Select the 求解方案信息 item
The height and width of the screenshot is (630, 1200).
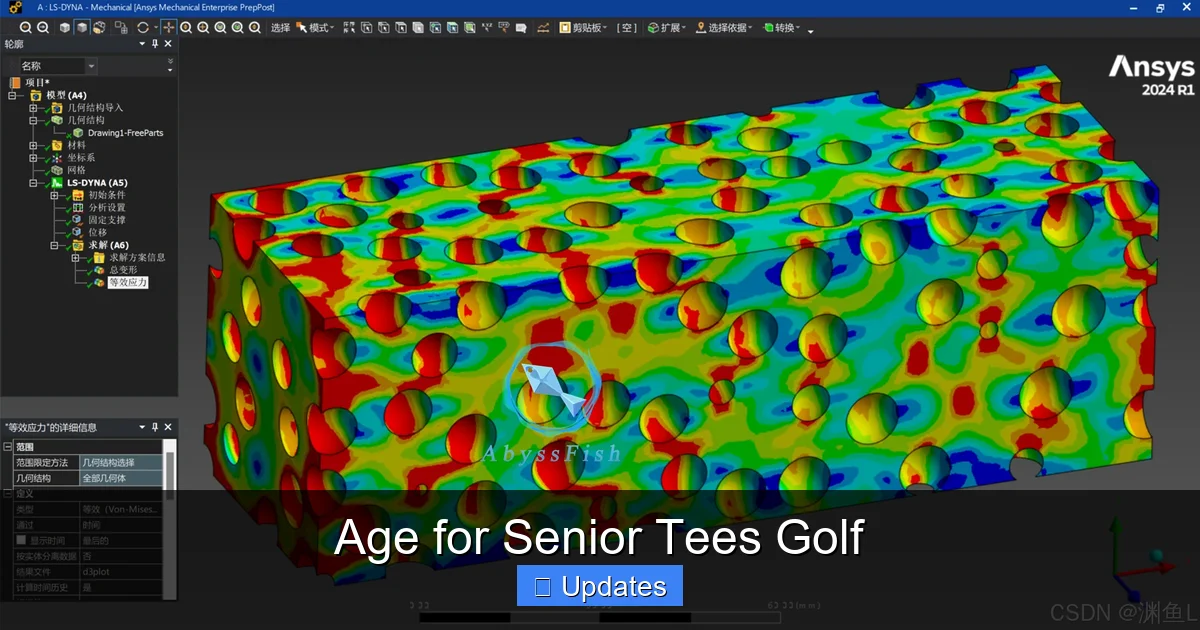[x=137, y=257]
